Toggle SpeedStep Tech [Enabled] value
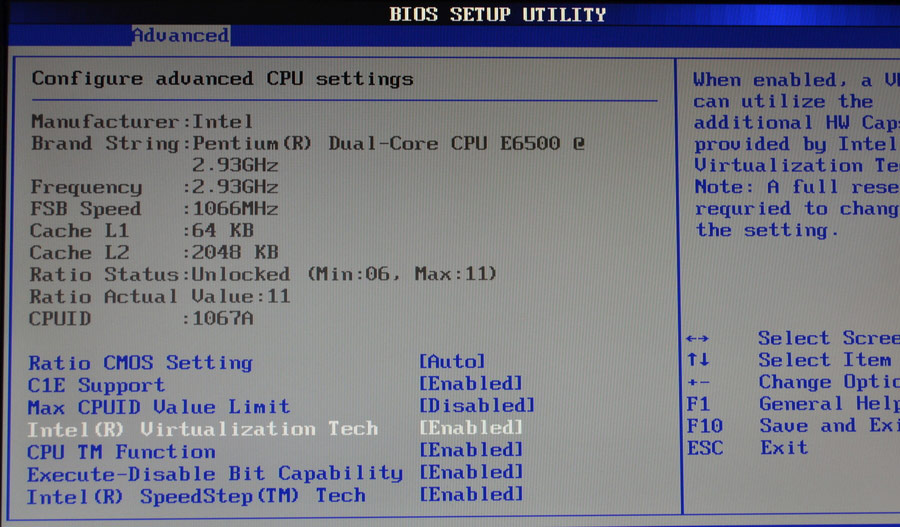 (471, 494)
